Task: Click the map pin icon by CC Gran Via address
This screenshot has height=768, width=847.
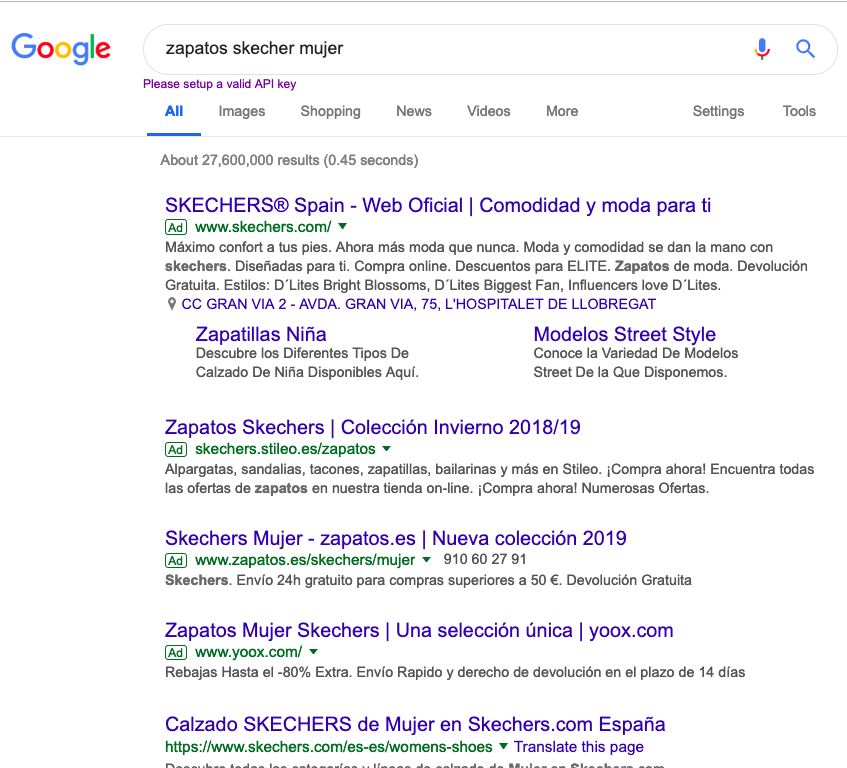Action: tap(172, 304)
